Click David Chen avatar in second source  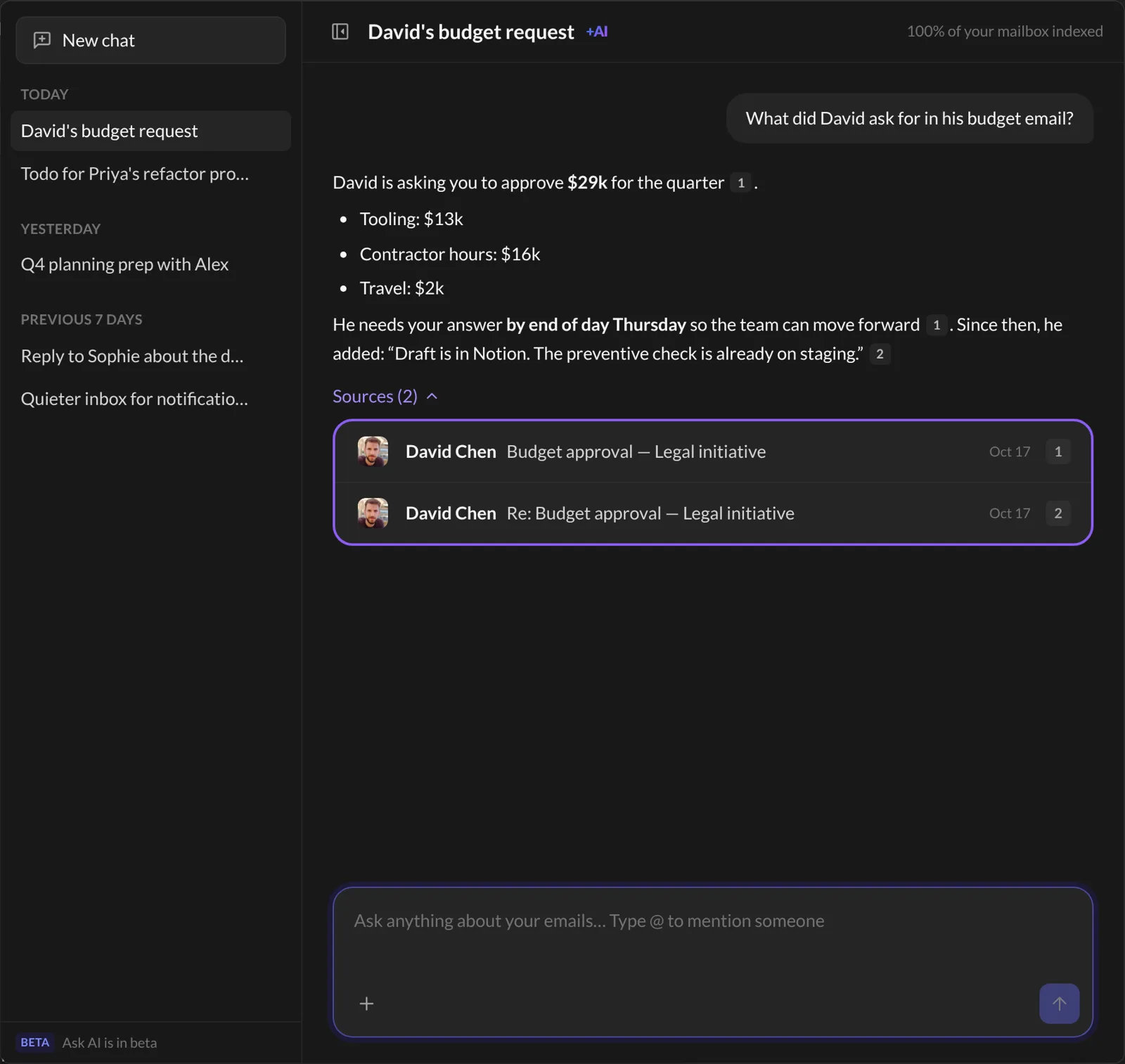373,513
